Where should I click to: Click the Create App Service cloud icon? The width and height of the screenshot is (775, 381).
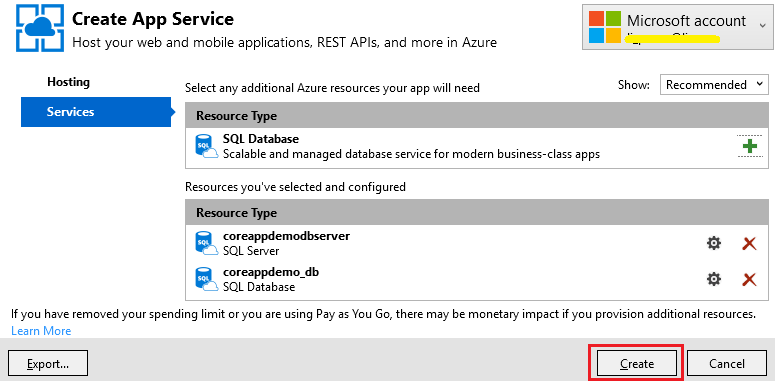tap(40, 27)
